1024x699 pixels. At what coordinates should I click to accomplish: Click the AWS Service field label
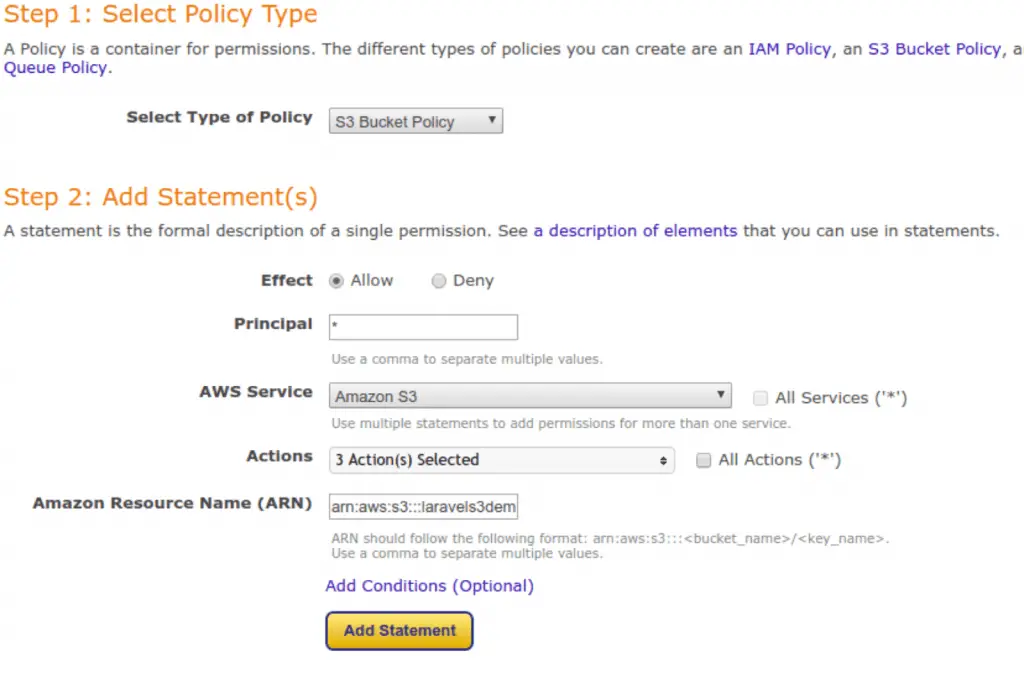(x=255, y=392)
